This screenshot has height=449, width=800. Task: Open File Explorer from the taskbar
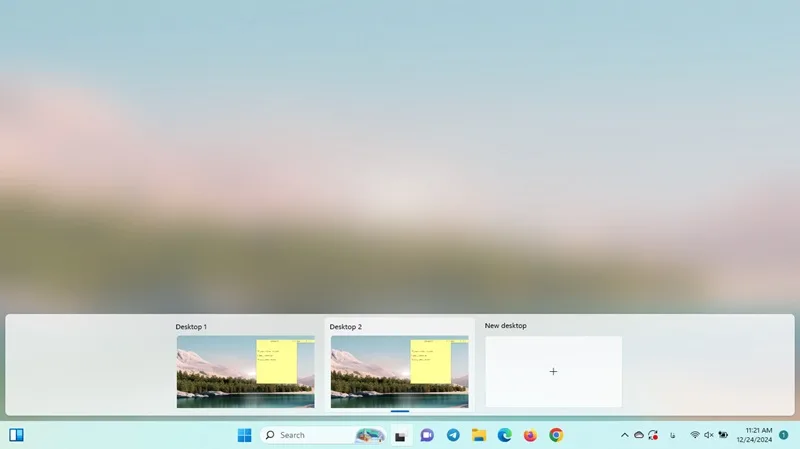coord(479,435)
